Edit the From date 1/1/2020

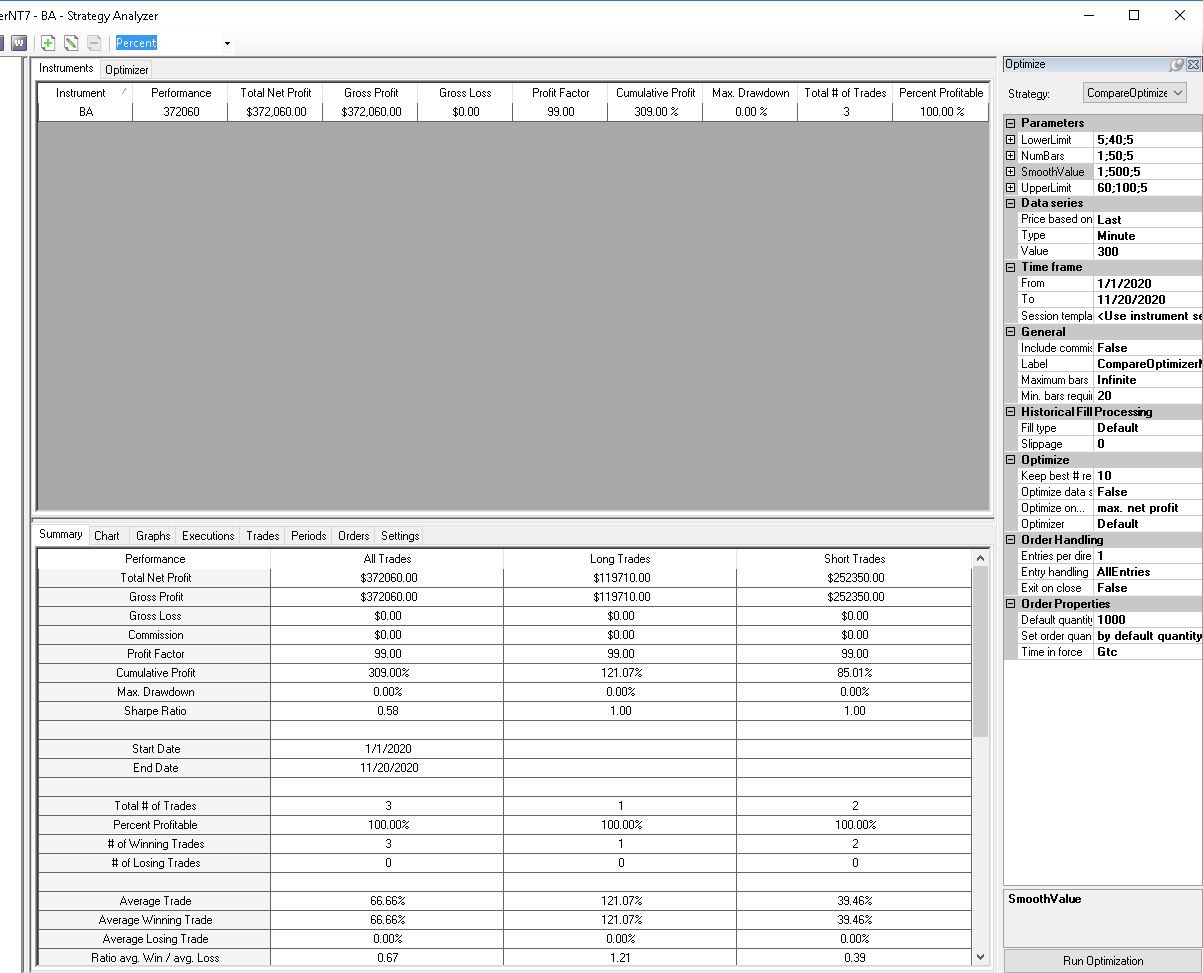click(1148, 284)
